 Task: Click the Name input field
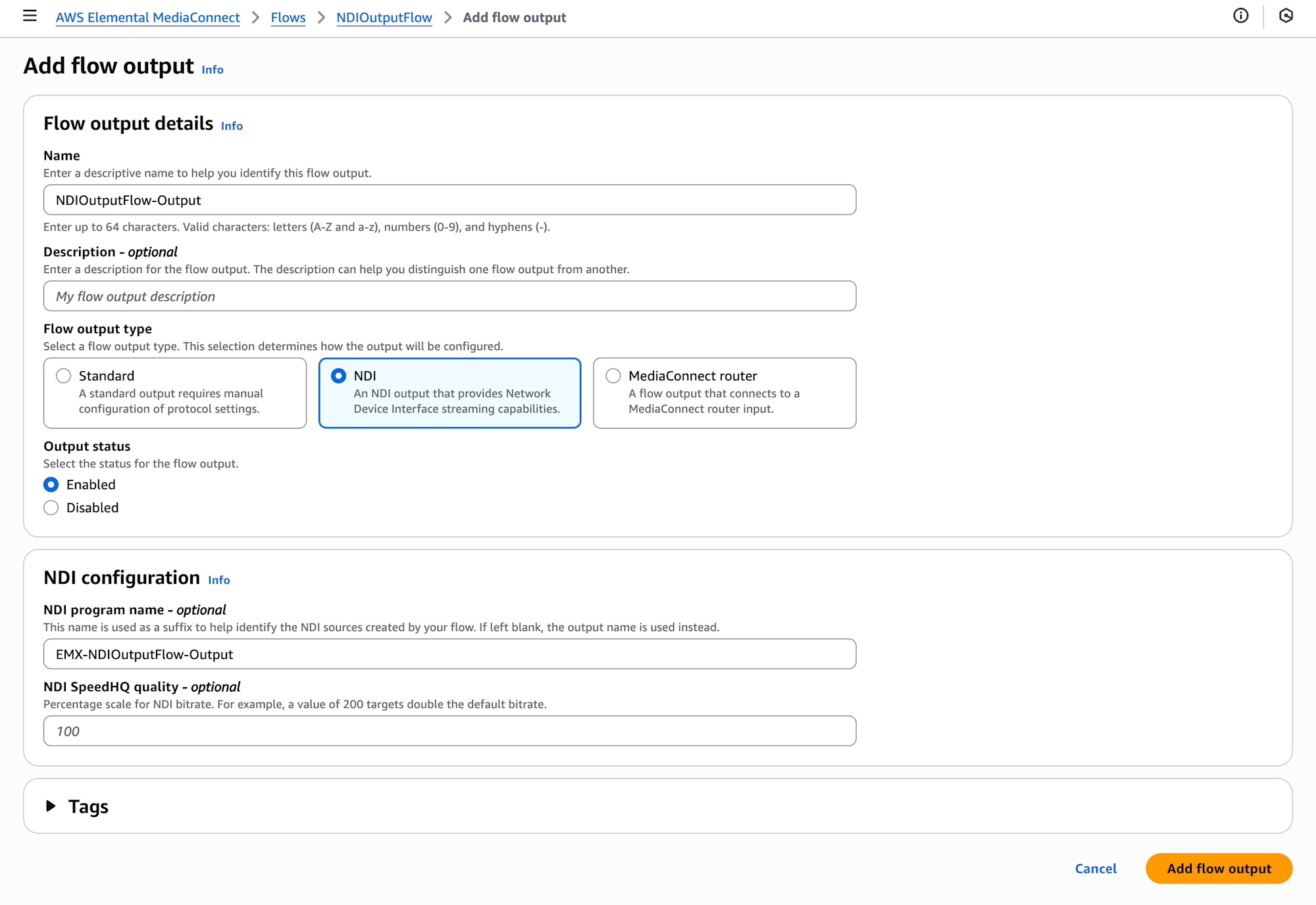click(x=449, y=200)
